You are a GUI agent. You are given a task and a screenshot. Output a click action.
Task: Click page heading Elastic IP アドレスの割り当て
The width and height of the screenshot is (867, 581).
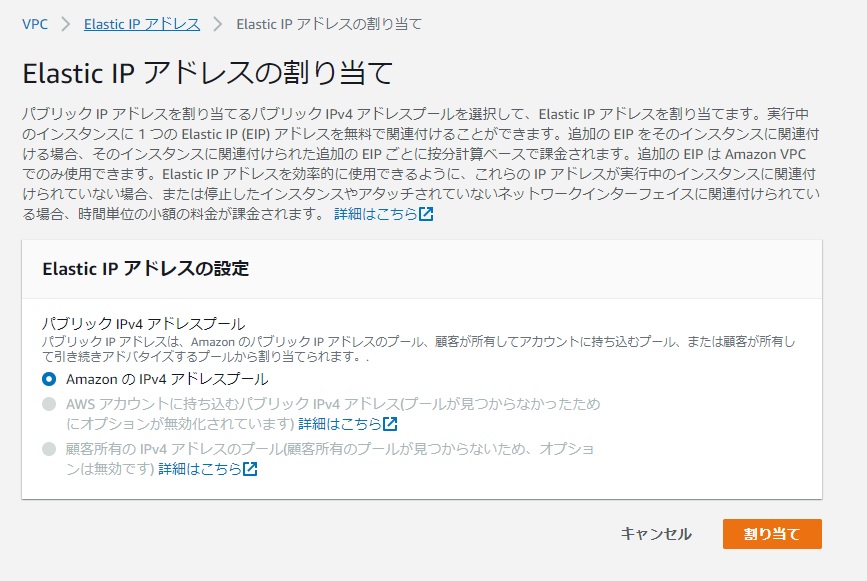tap(208, 73)
